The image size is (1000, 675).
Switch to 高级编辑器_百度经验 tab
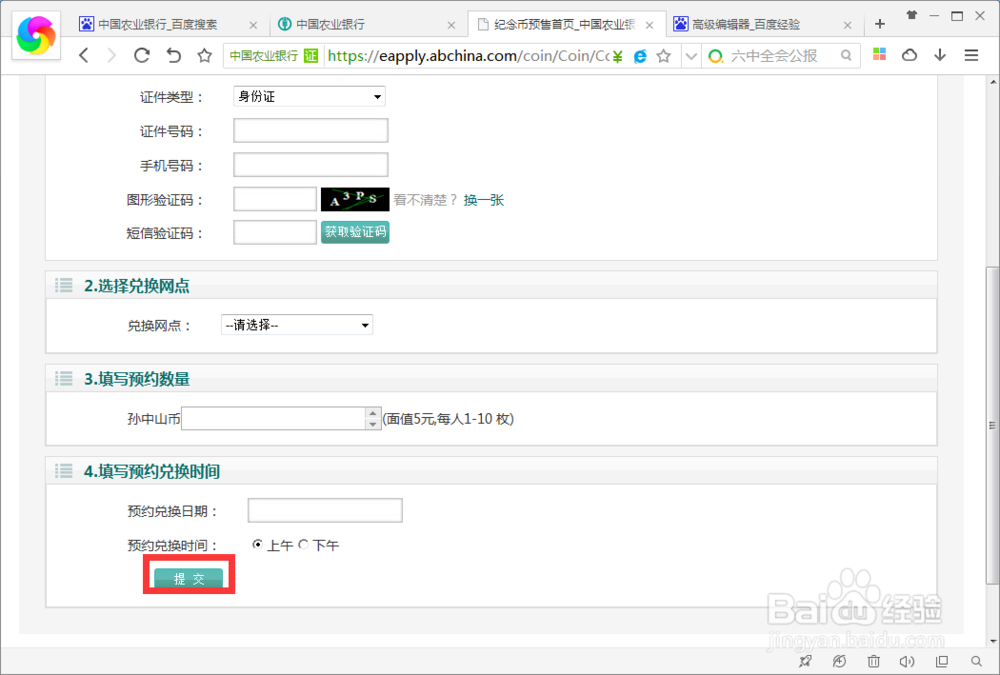click(x=746, y=24)
